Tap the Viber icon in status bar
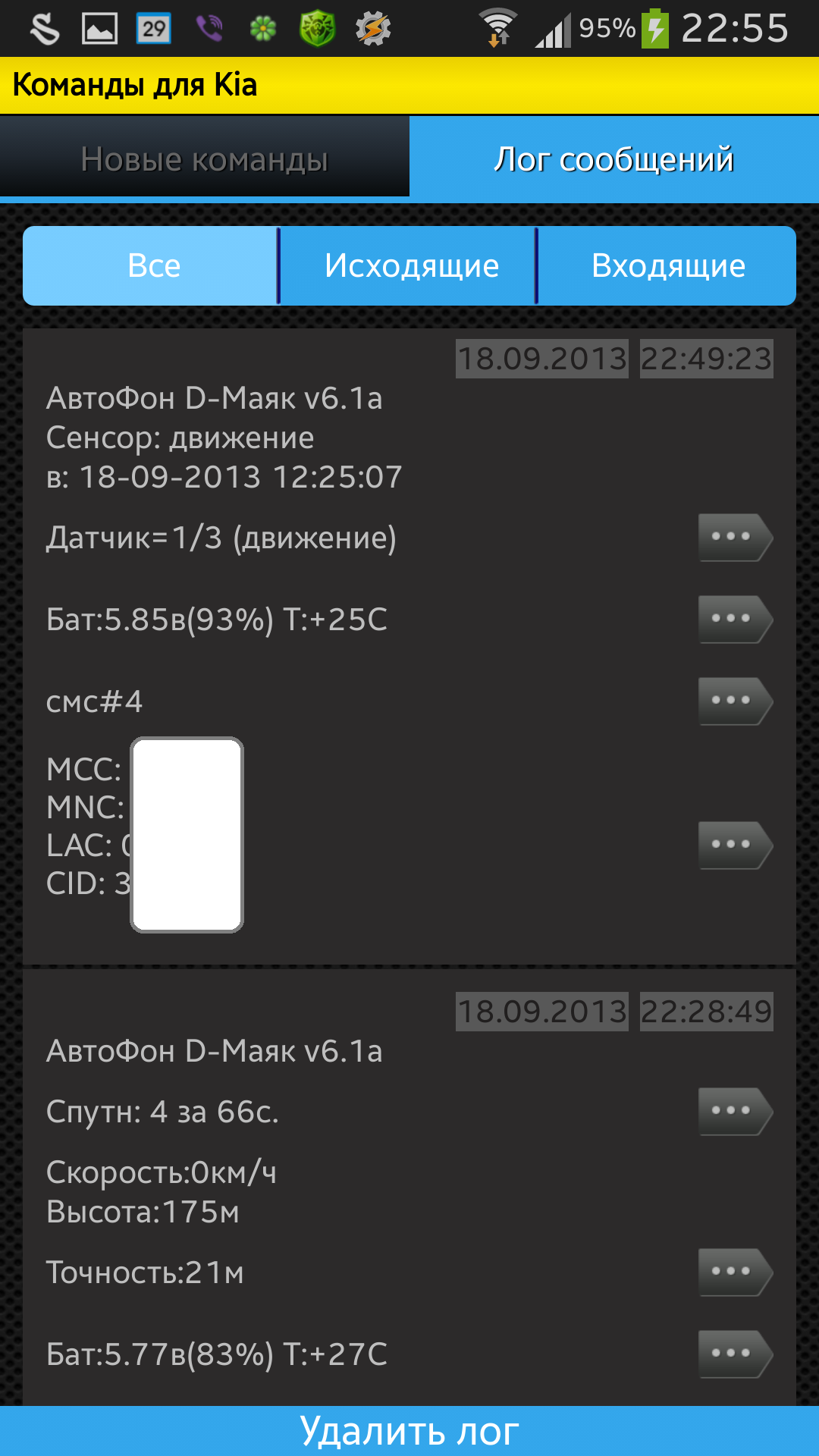819x1456 pixels. point(209,29)
